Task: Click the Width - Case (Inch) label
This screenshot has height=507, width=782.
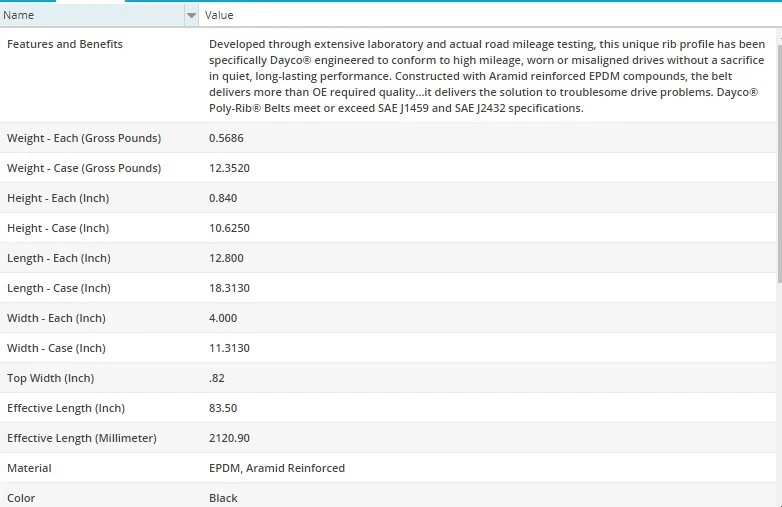Action: point(56,348)
